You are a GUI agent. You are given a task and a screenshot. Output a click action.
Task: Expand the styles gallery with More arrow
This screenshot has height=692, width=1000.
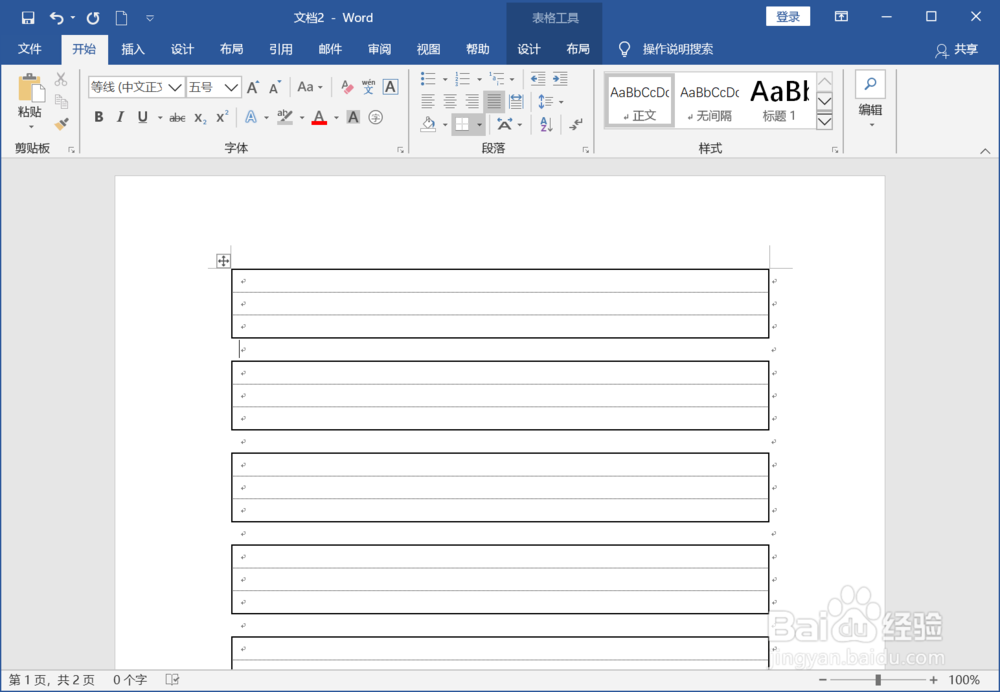[825, 121]
